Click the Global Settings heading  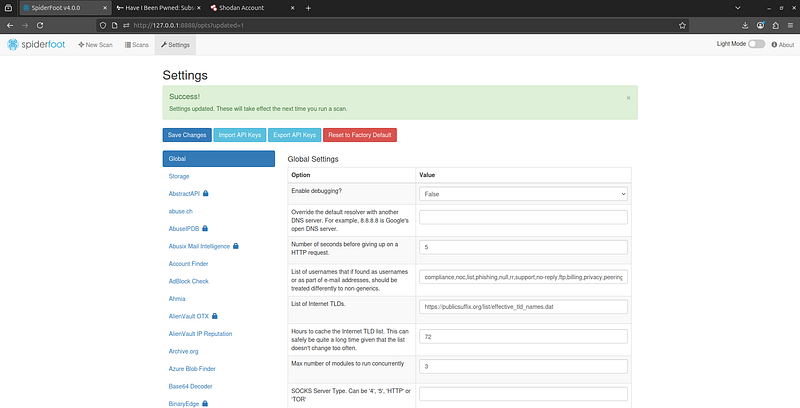pos(313,159)
